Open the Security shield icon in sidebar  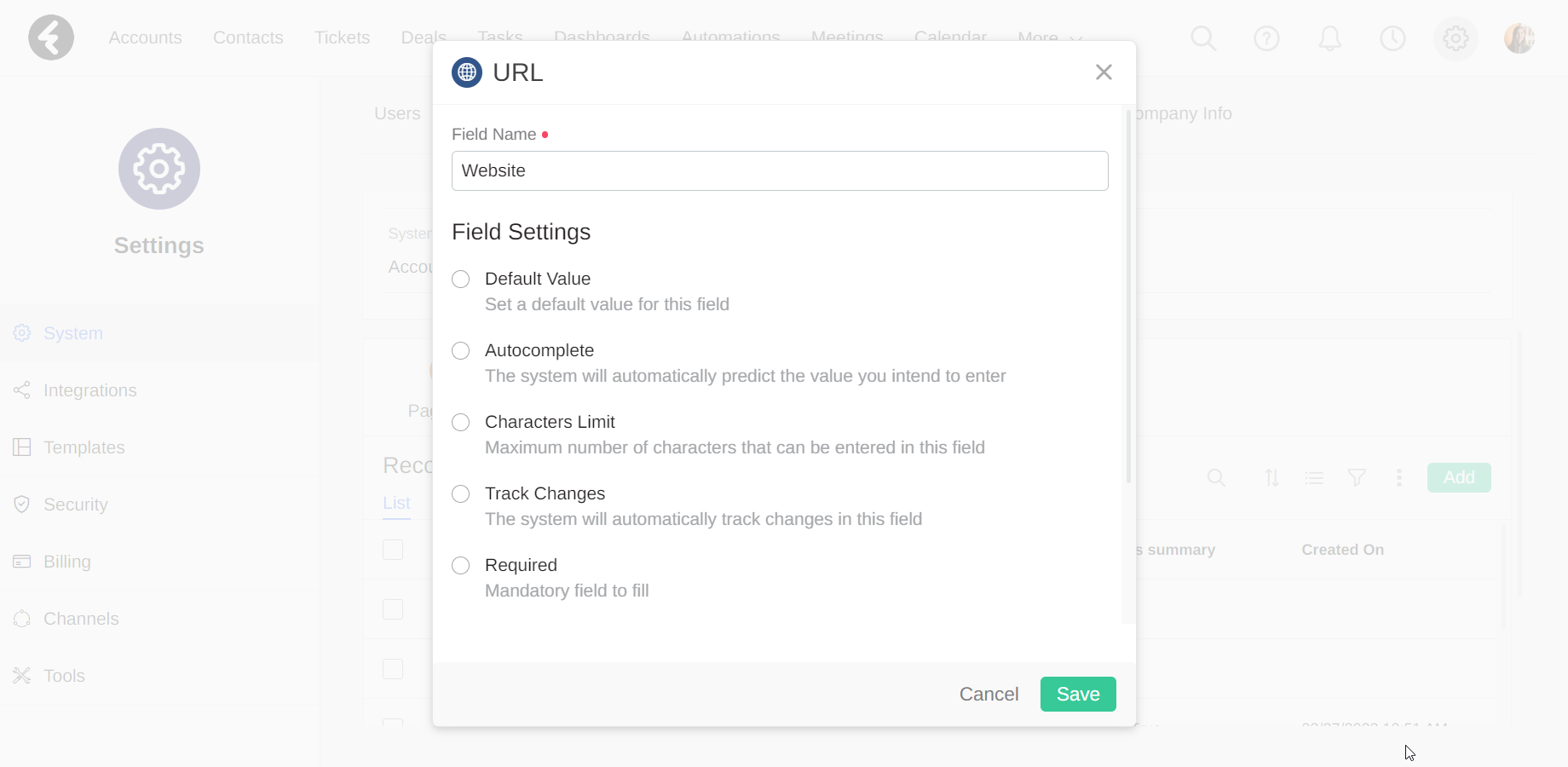tap(22, 504)
